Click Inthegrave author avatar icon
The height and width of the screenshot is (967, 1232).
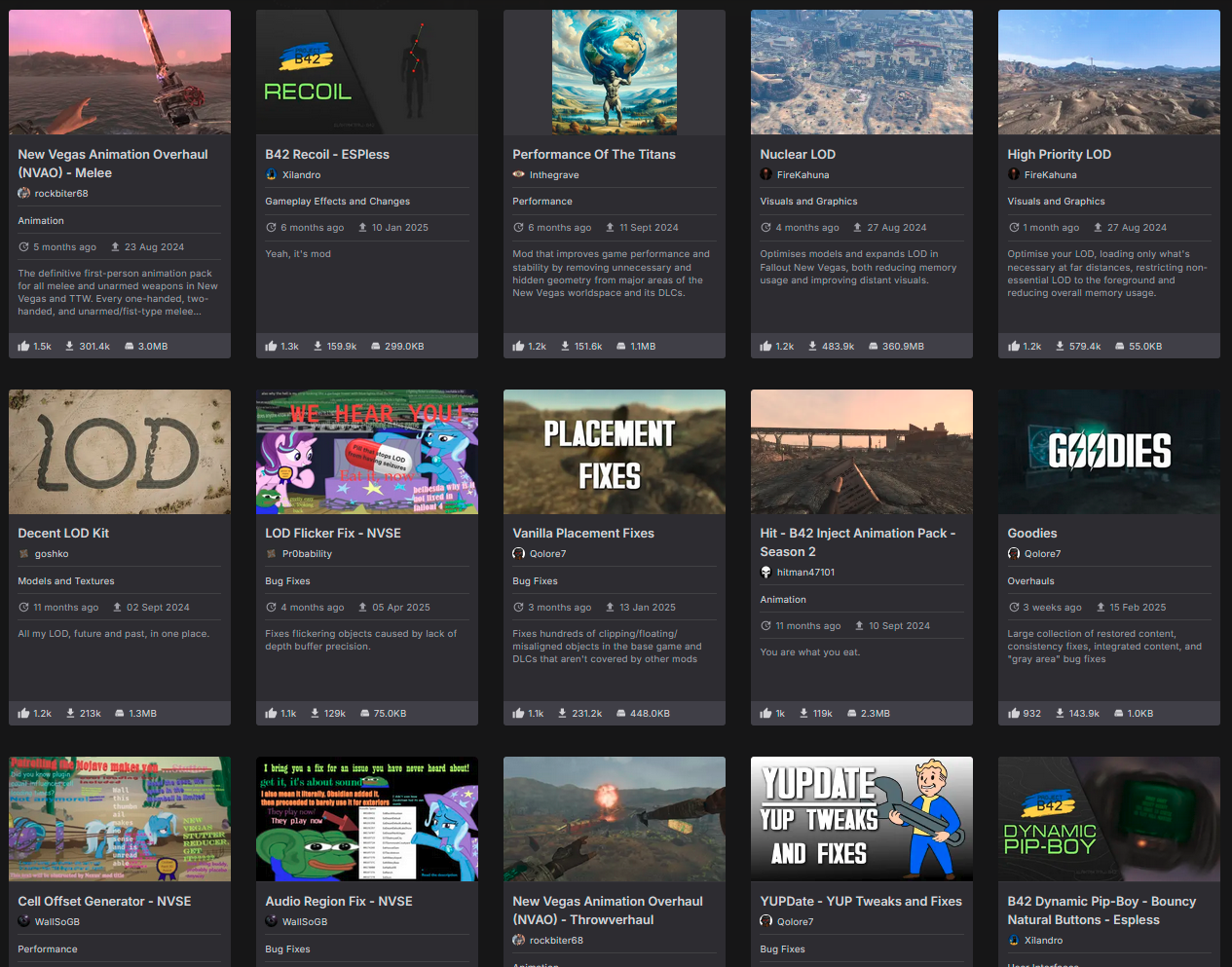tap(519, 174)
